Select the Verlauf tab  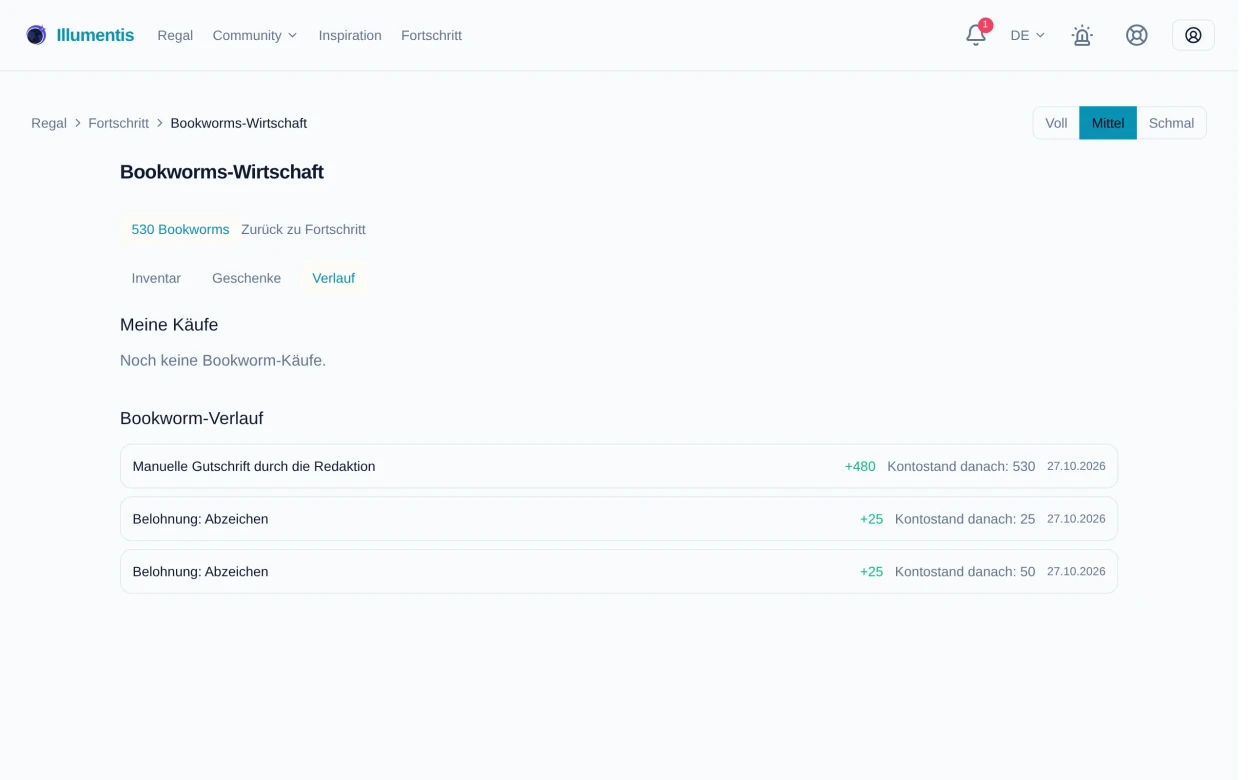click(333, 278)
